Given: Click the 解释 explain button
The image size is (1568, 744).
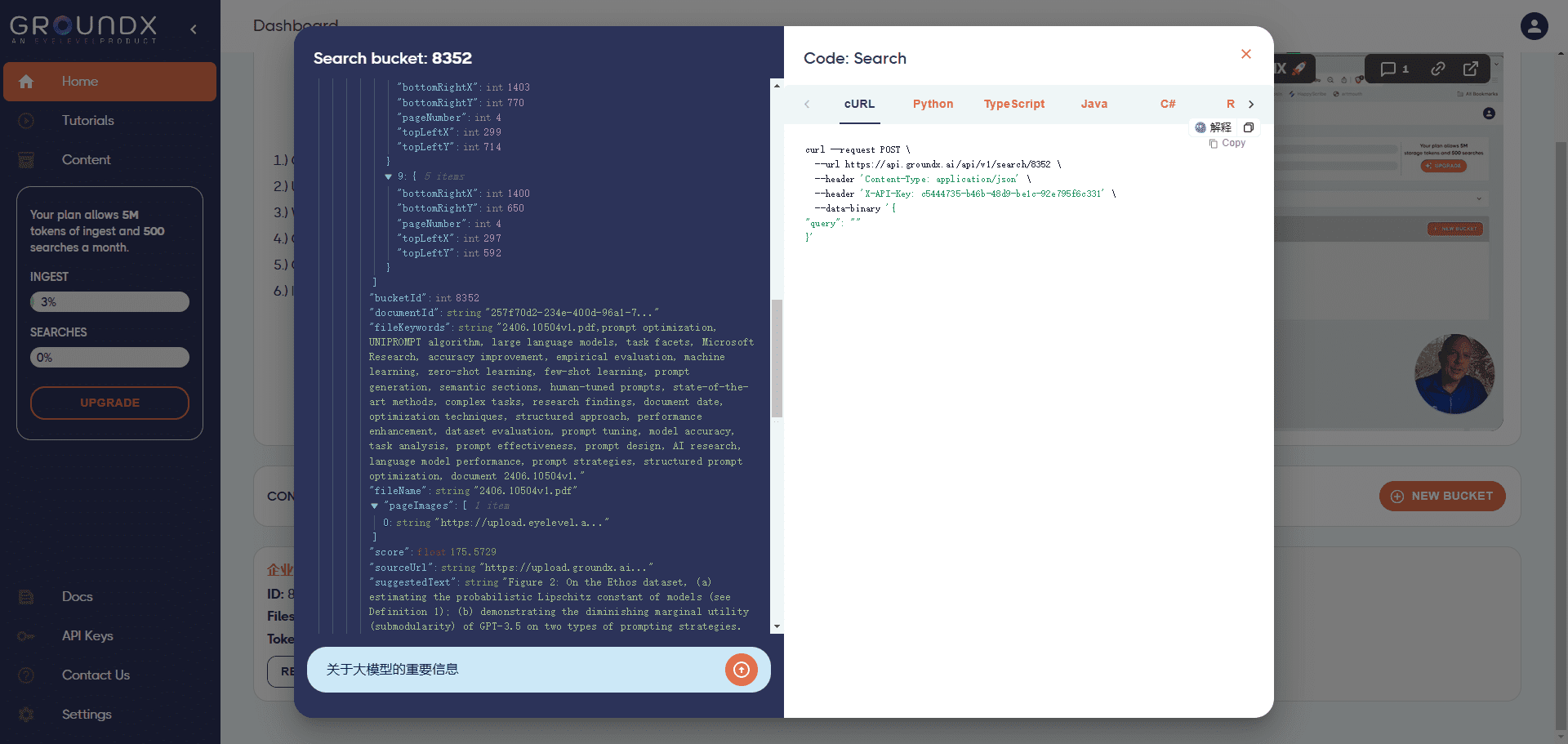Looking at the screenshot, I should (x=1213, y=127).
